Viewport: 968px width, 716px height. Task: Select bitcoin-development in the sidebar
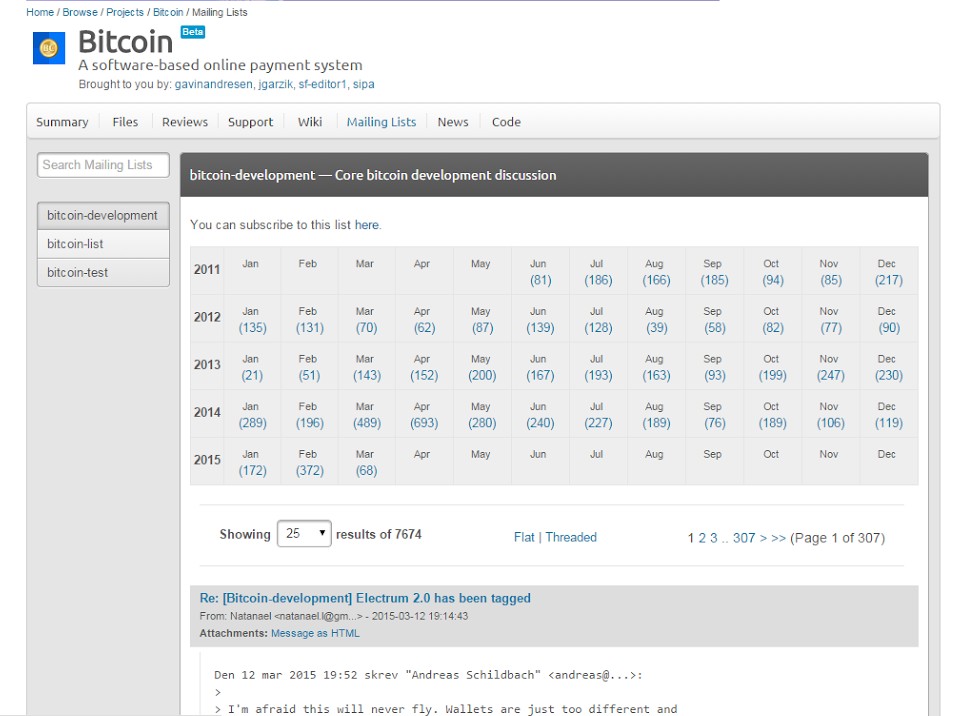point(103,215)
